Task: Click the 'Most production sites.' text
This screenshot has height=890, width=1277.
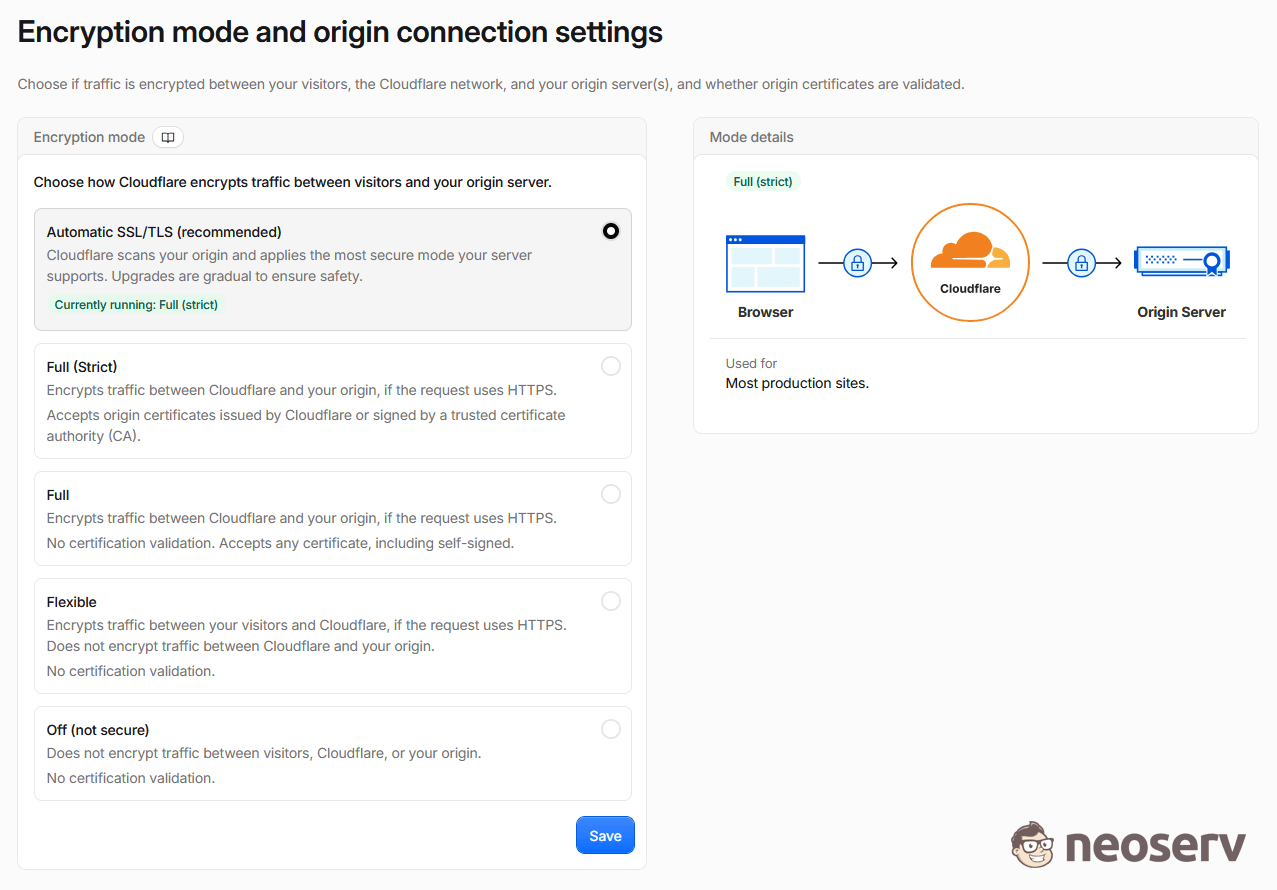Action: [x=797, y=384]
